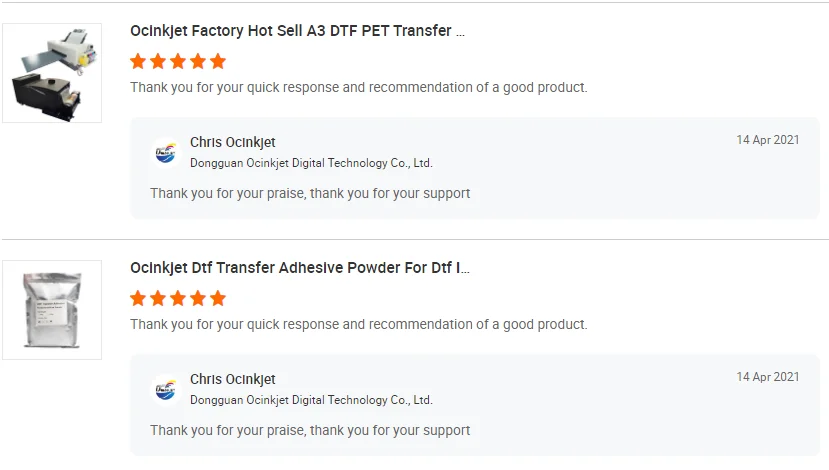Open the Dongguan Ocinkjet Digital Technology link in the first reply

point(311,162)
